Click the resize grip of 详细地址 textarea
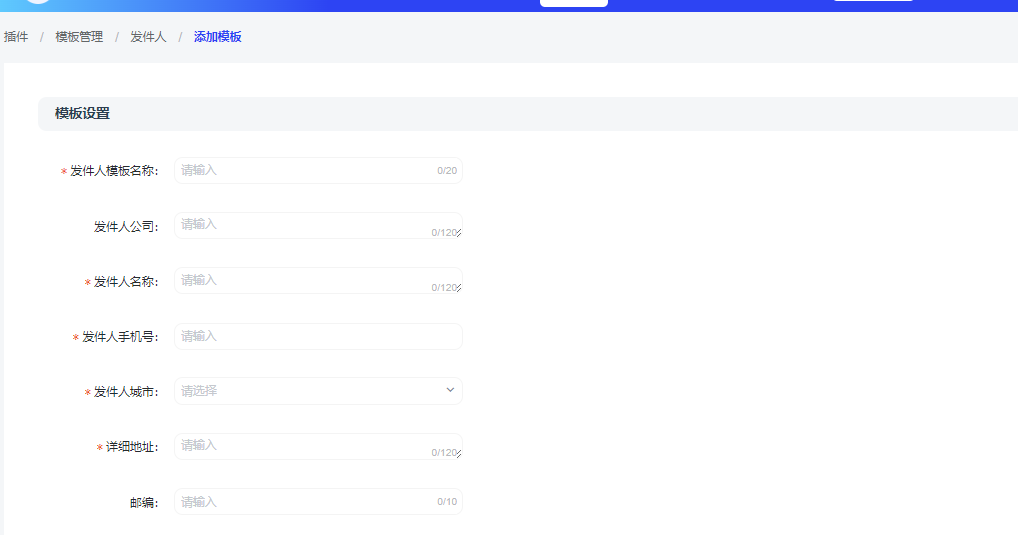This screenshot has width=1018, height=535. 458,454
